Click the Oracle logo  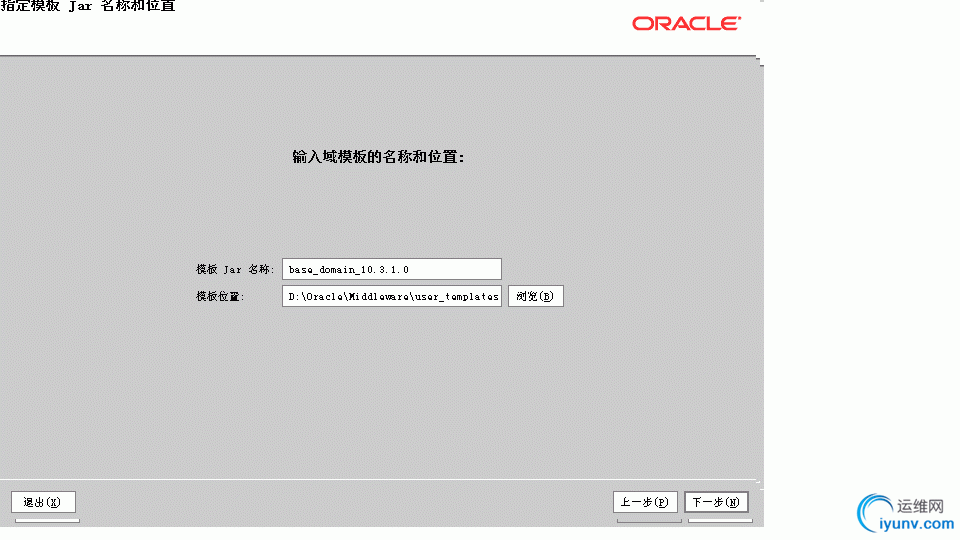(x=686, y=23)
